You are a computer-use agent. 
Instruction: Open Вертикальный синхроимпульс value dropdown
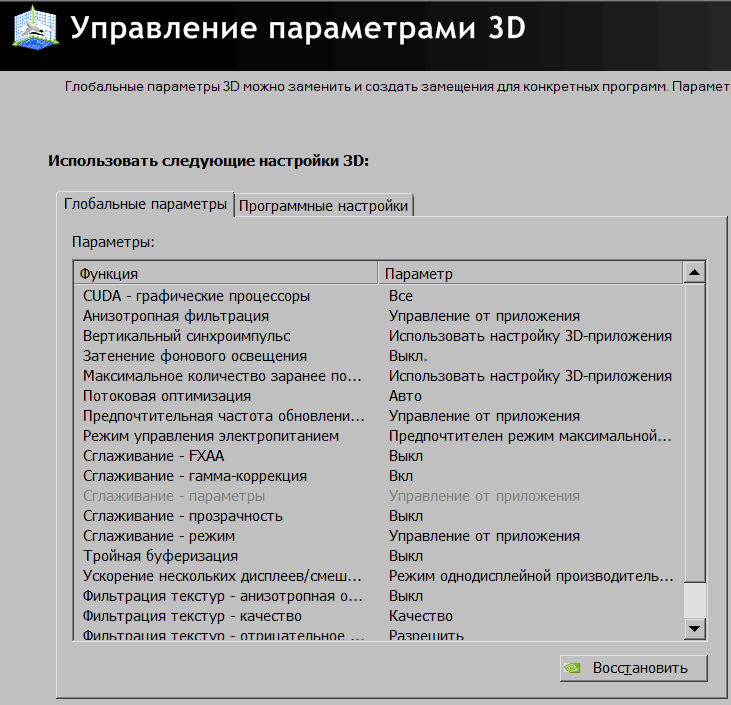(x=530, y=336)
